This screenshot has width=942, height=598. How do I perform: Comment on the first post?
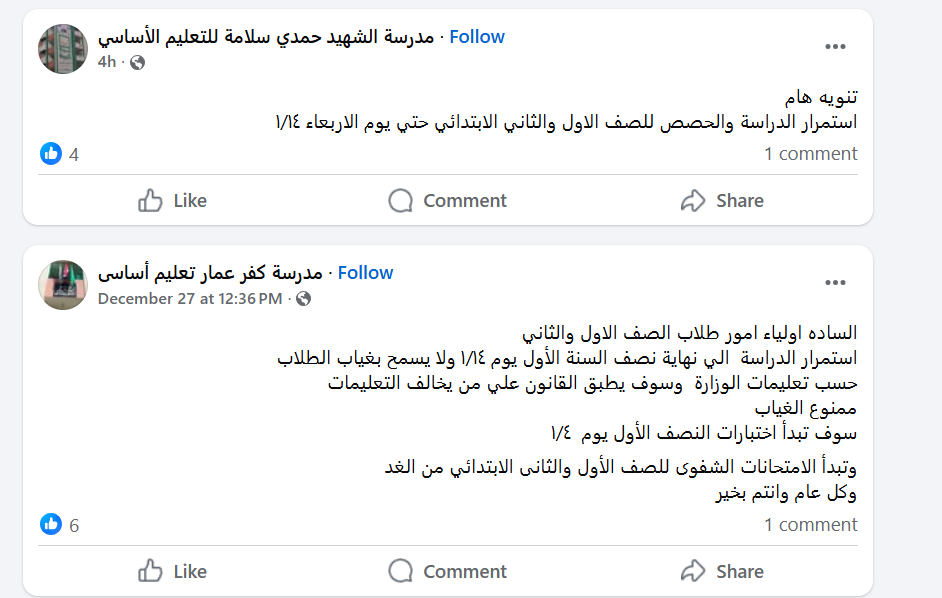447,201
